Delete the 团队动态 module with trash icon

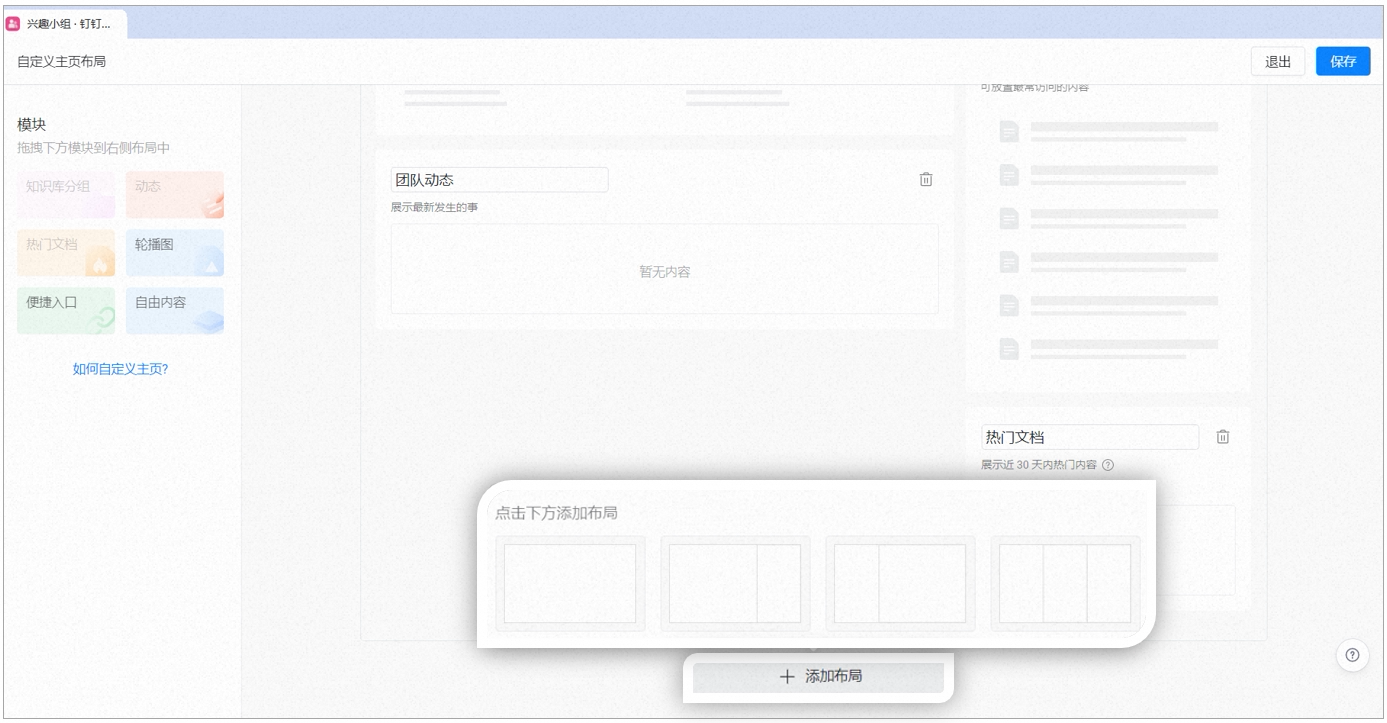(926, 180)
